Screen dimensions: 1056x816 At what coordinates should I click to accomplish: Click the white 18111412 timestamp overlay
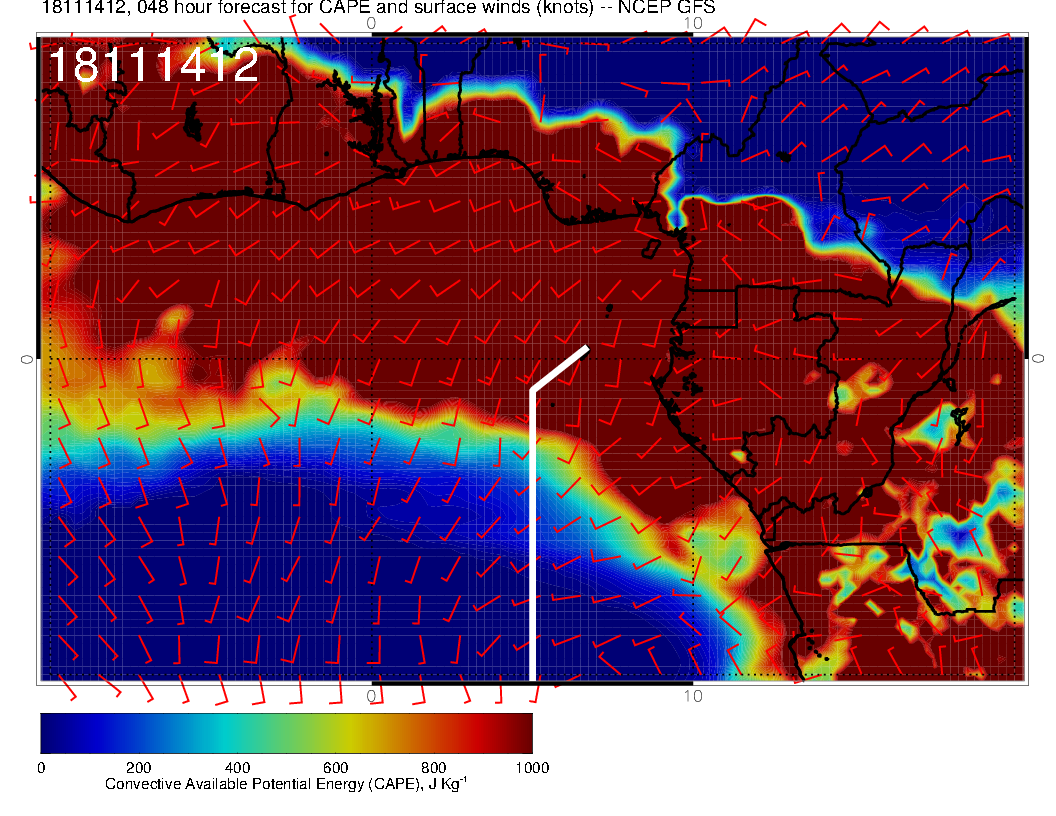(153, 66)
